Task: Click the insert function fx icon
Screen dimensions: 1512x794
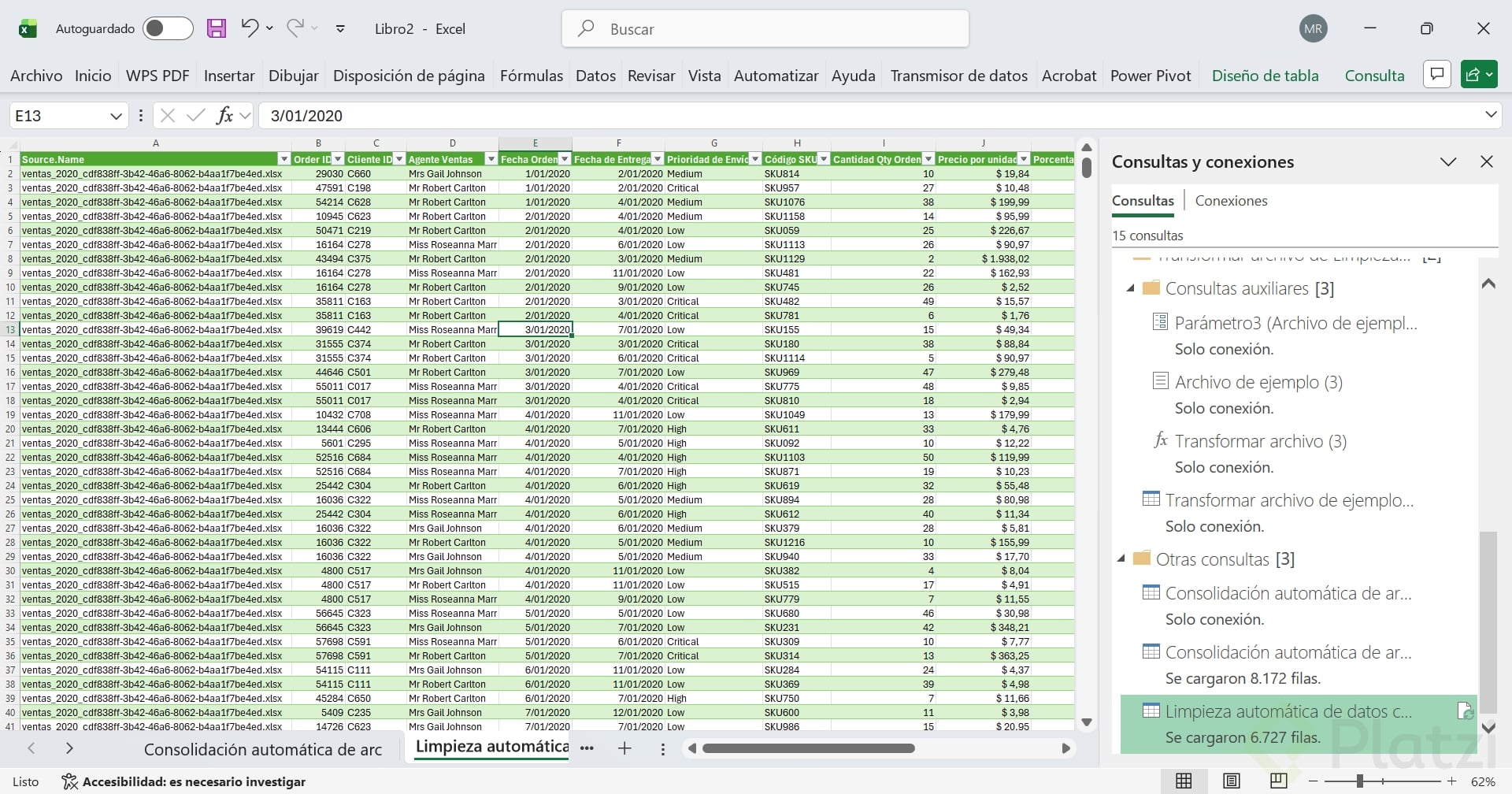Action: click(x=224, y=116)
